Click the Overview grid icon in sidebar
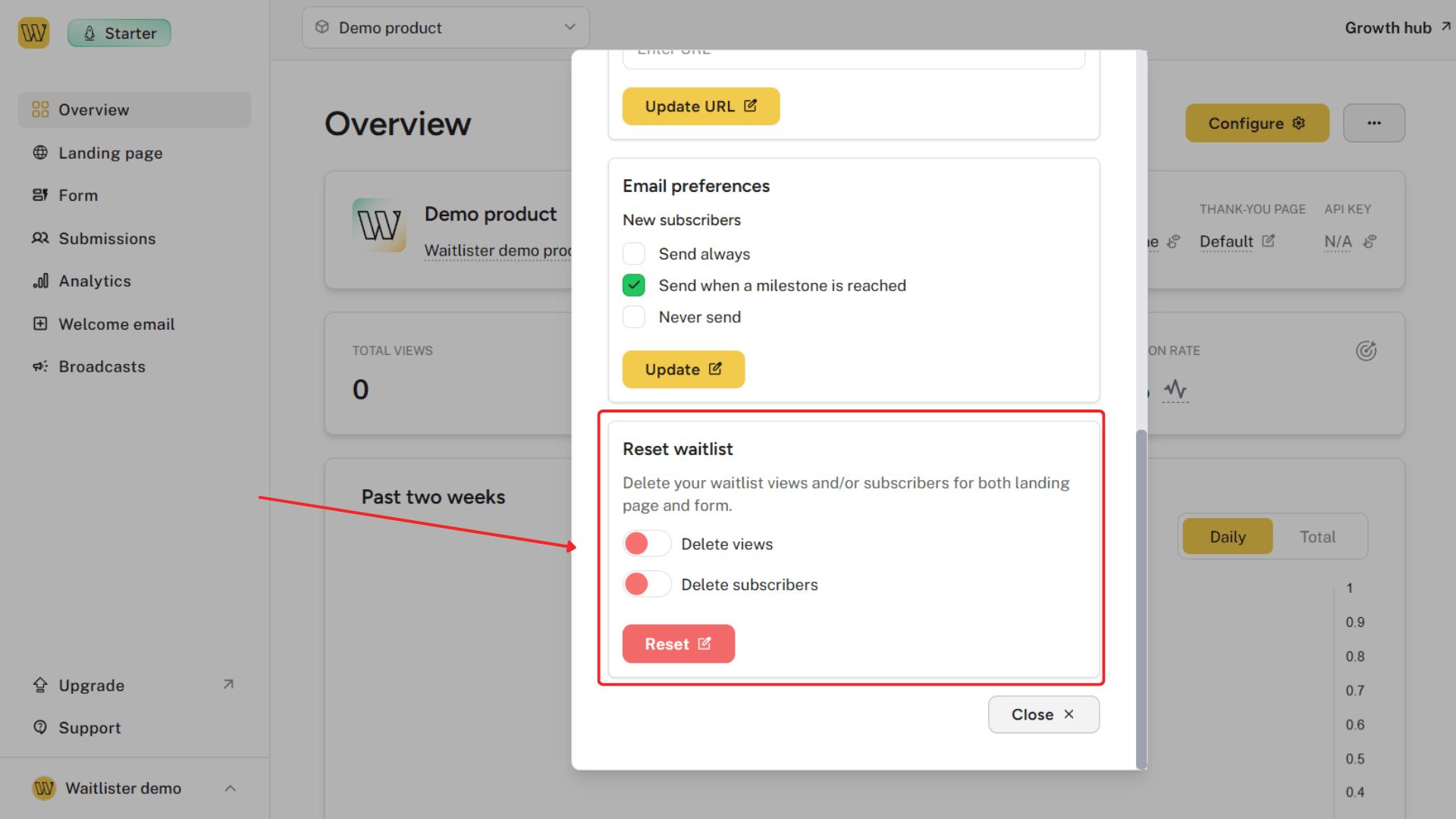 40,110
